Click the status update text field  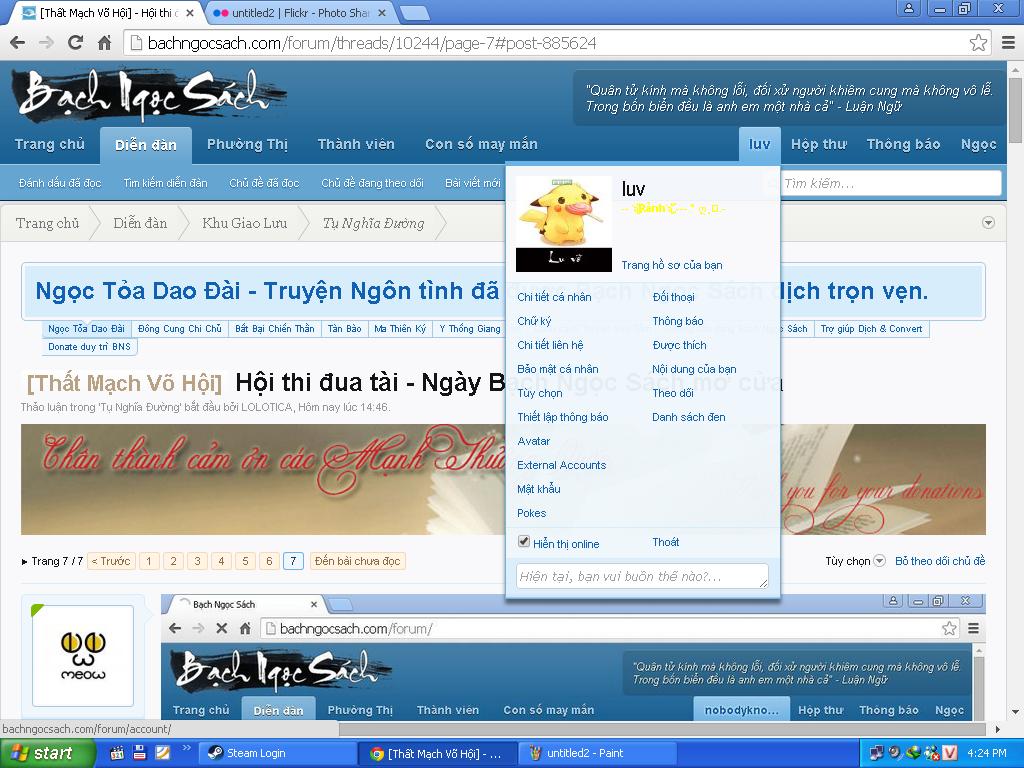pyautogui.click(x=641, y=577)
